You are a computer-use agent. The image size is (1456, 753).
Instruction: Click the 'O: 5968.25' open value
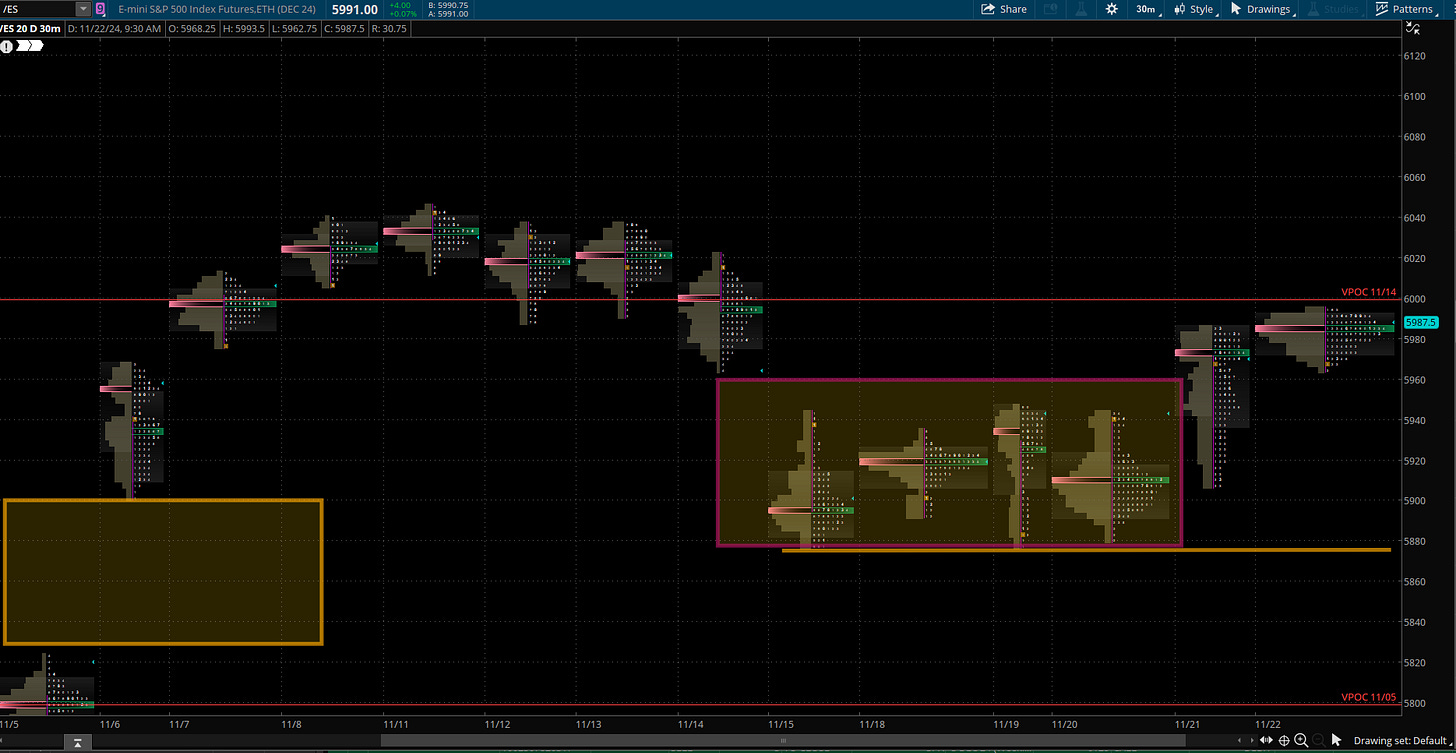click(193, 28)
